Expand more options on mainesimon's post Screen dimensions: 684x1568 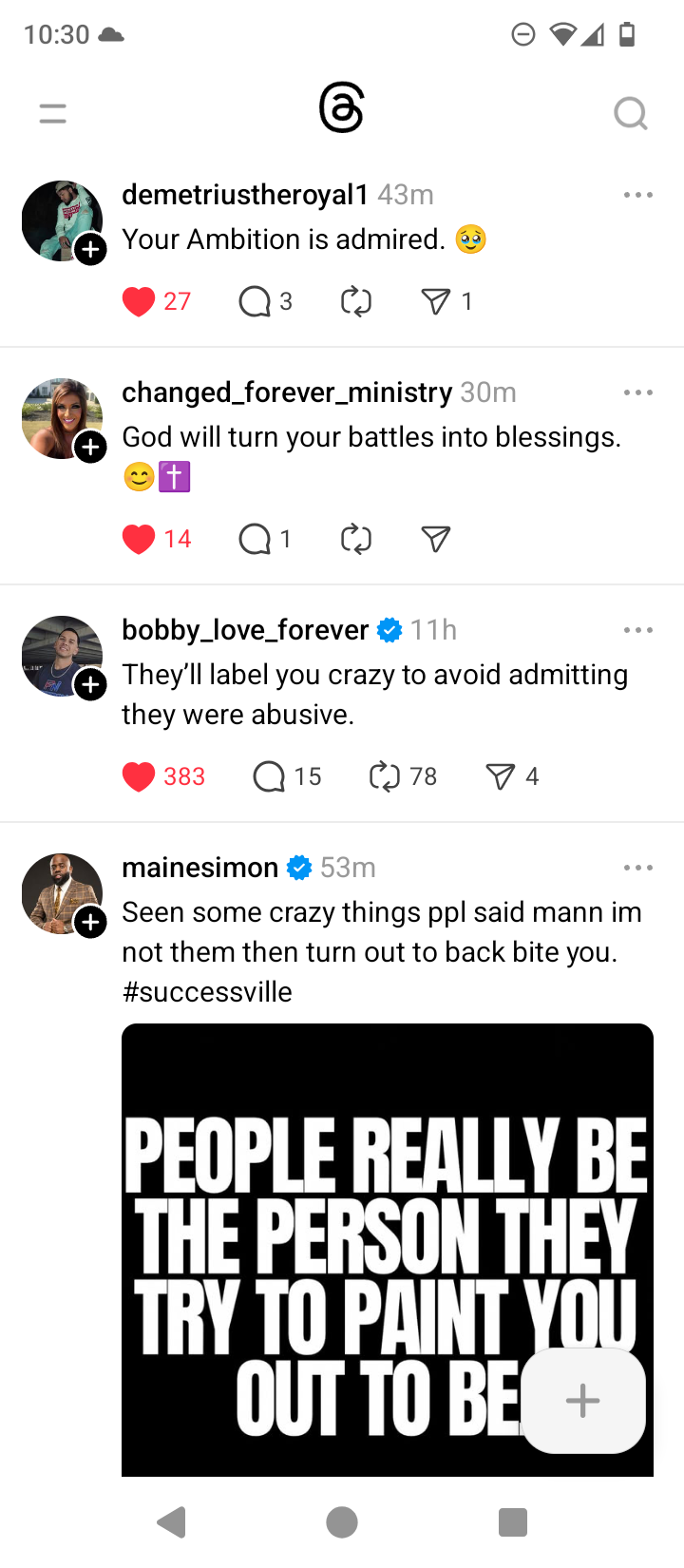637,869
